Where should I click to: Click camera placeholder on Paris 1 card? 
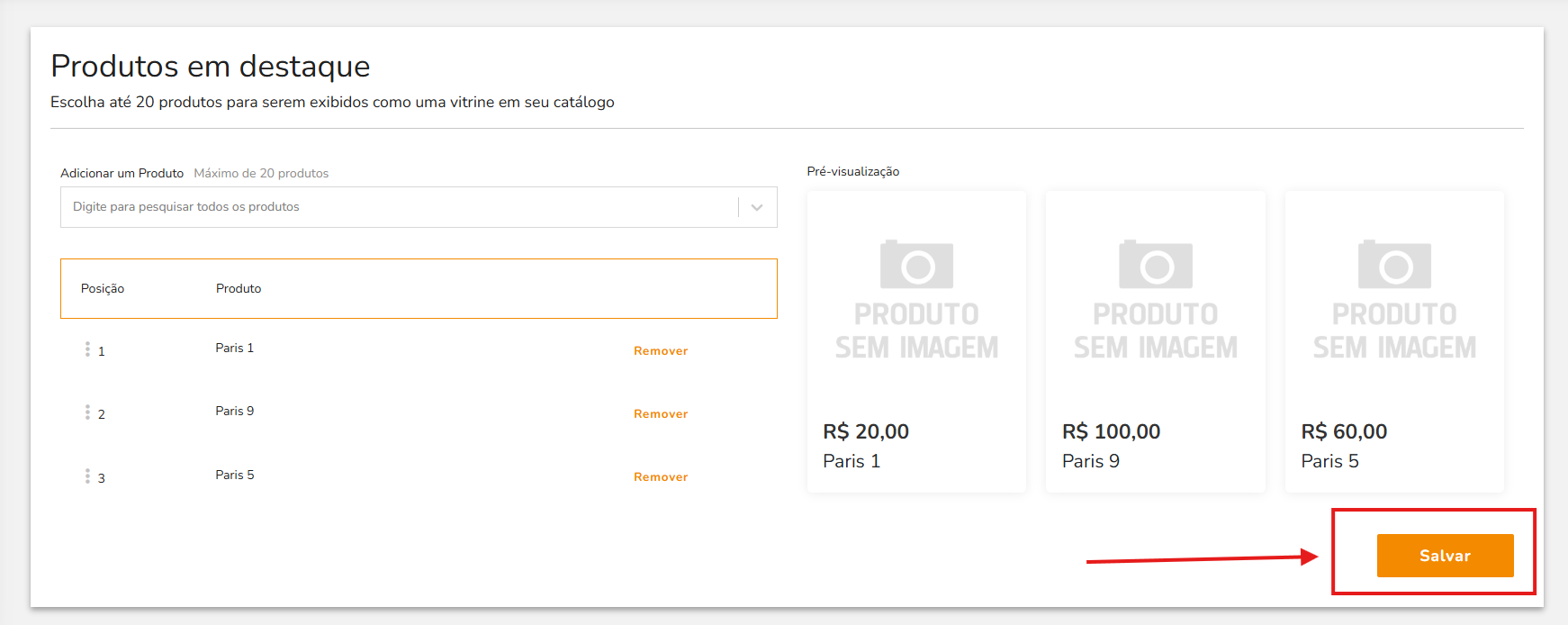(916, 265)
